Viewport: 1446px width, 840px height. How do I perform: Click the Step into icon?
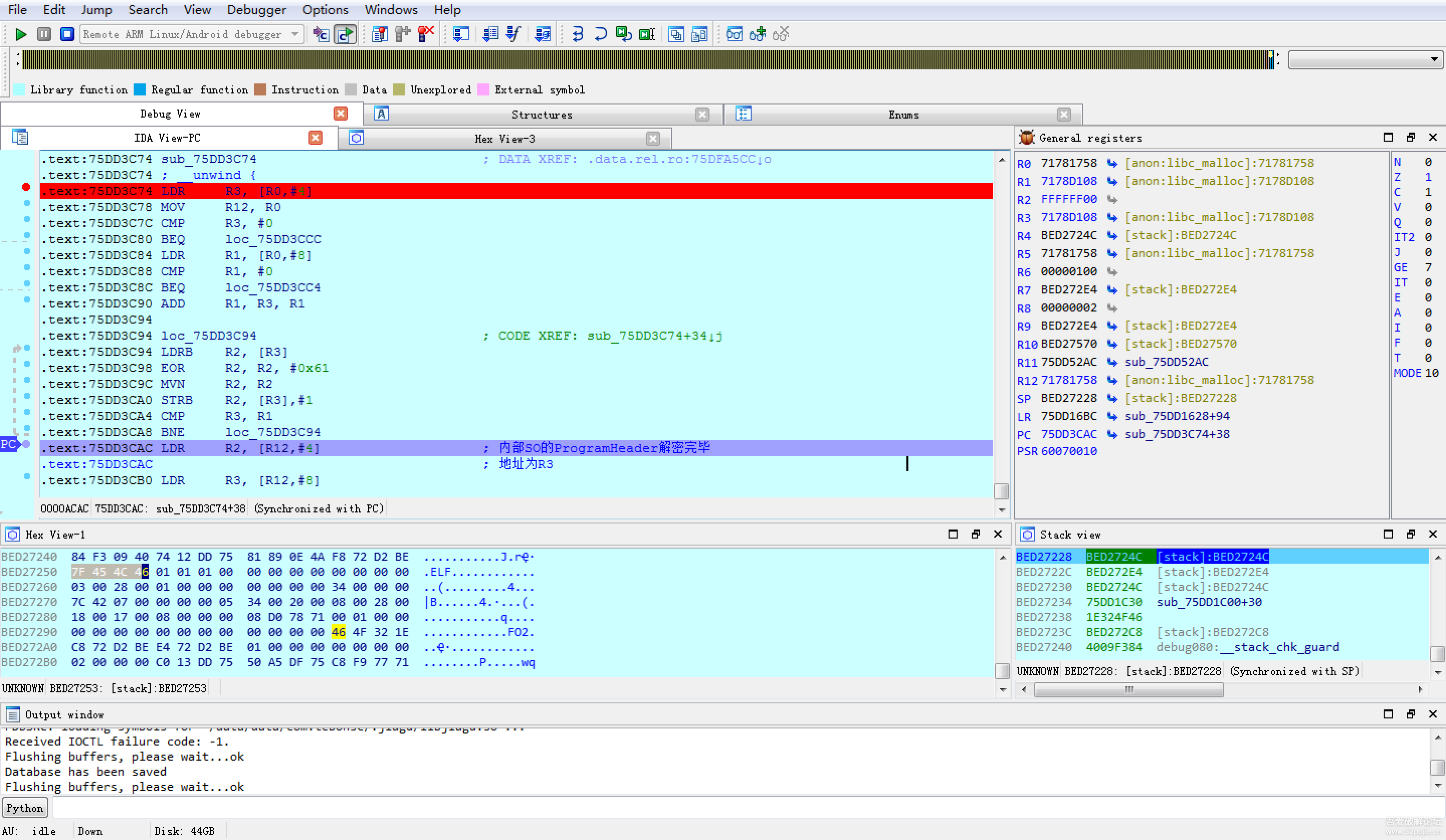pos(577,35)
